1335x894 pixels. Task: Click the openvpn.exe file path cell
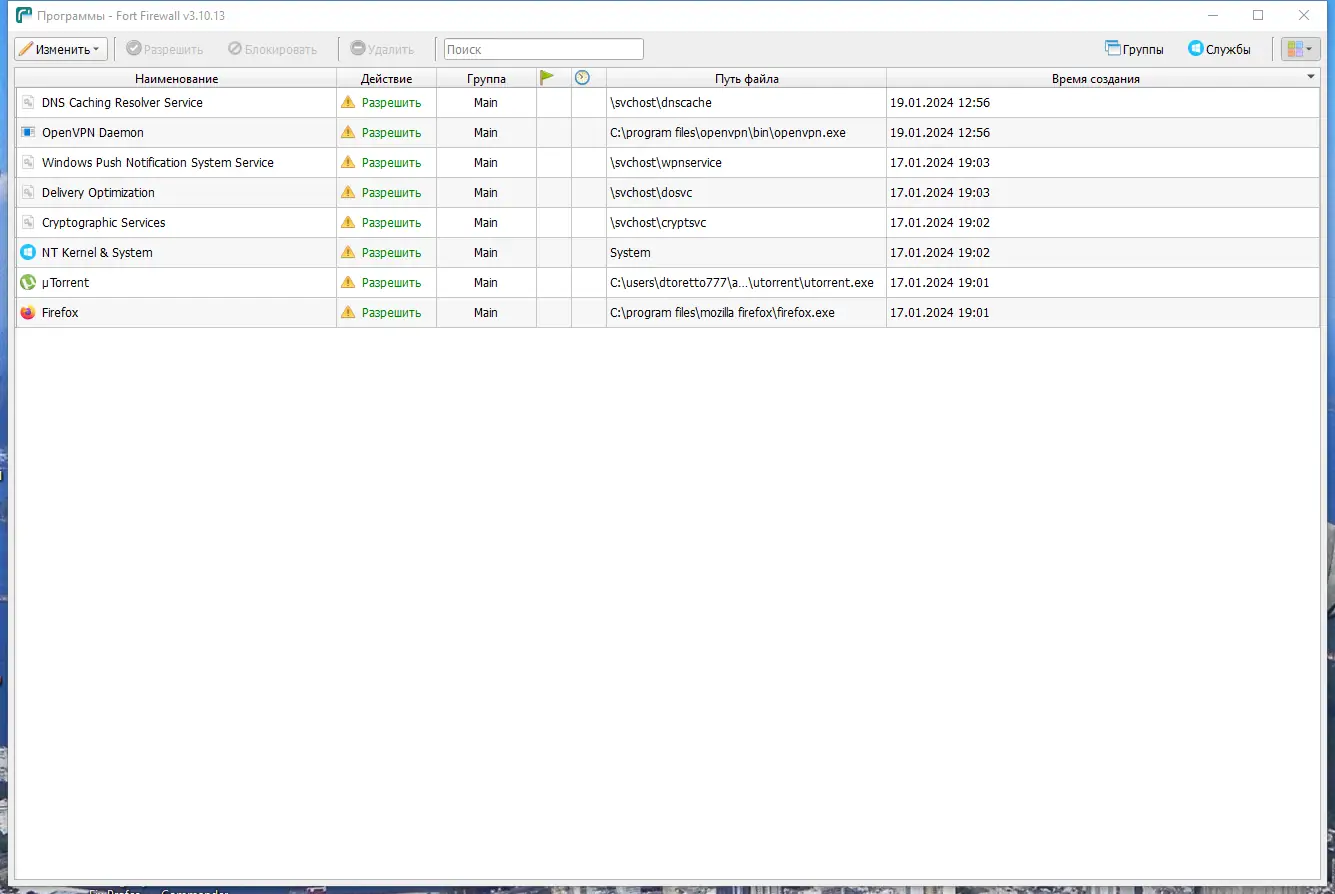click(747, 133)
